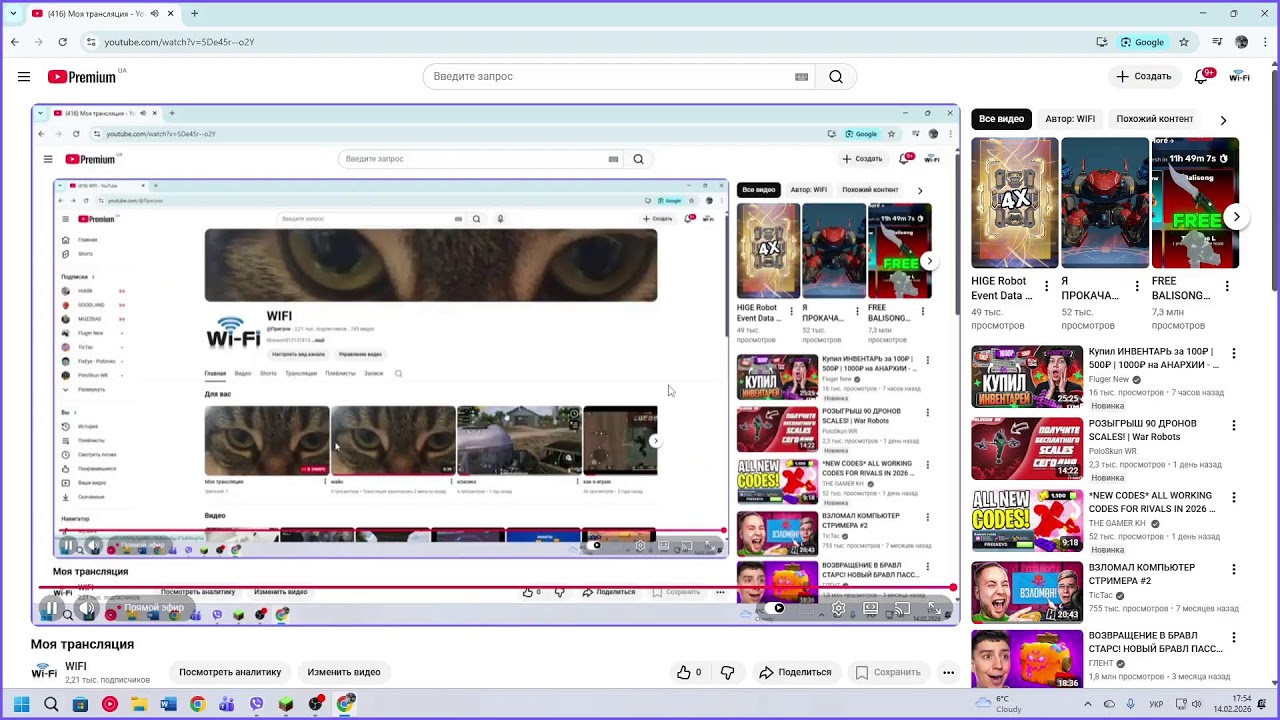Pause the live stream
Image resolution: width=1280 pixels, height=720 pixels.
click(51, 608)
